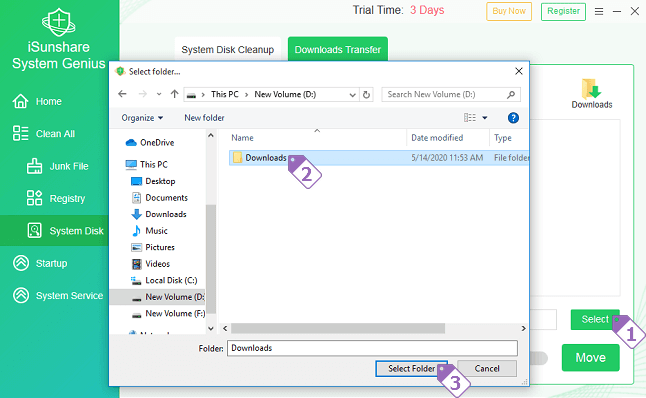Open System Service section

pos(69,296)
